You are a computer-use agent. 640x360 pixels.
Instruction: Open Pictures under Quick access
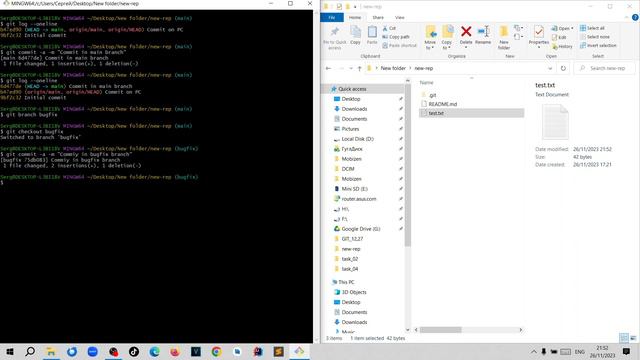coord(350,129)
